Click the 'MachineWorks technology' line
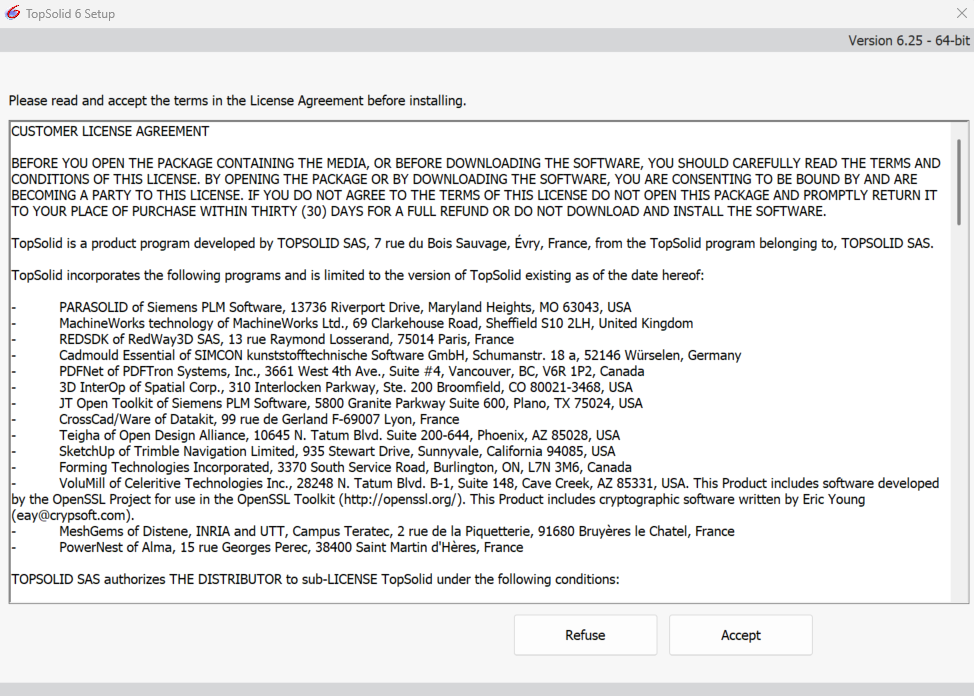This screenshot has width=974, height=696. (376, 323)
